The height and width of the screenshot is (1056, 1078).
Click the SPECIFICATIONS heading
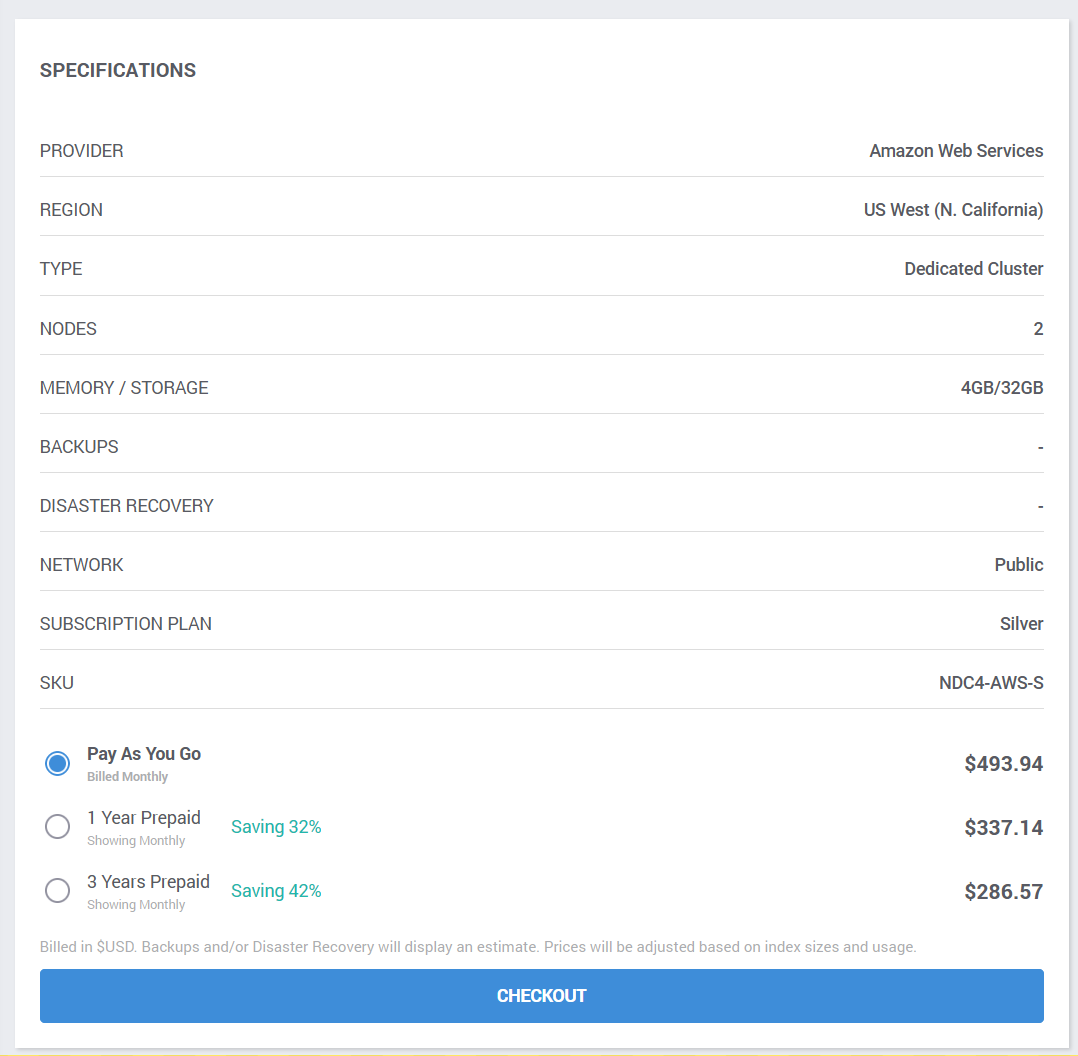117,70
